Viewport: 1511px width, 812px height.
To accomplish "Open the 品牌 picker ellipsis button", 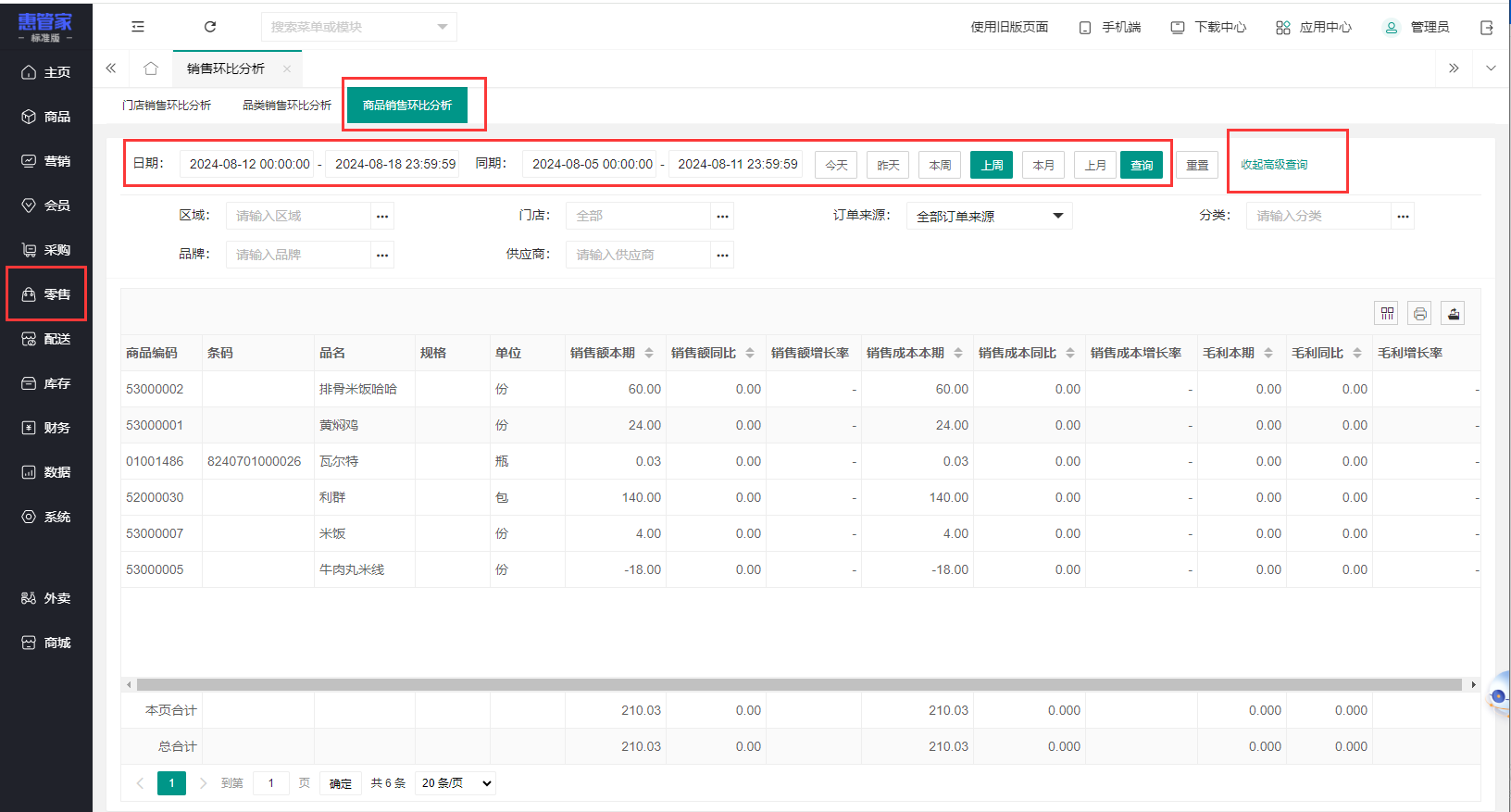I will (382, 255).
